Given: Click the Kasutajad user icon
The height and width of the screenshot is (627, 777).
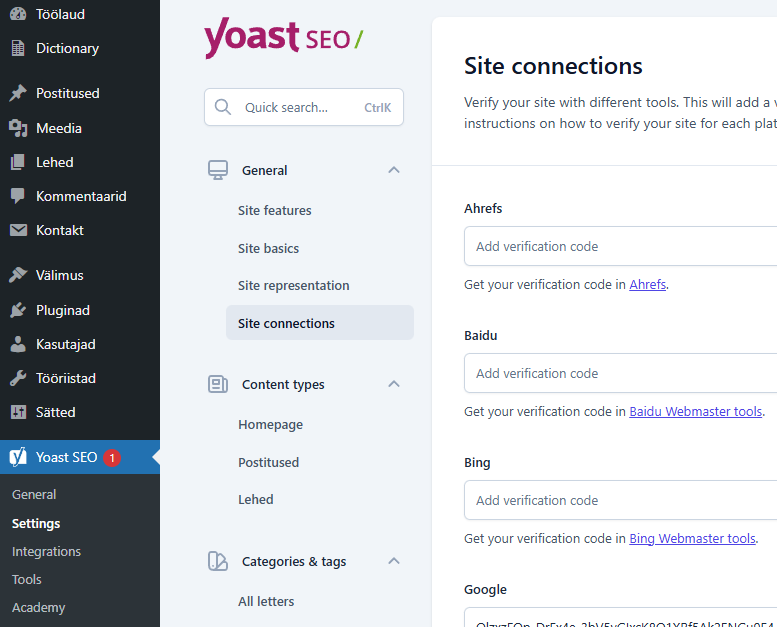Looking at the screenshot, I should click(18, 344).
